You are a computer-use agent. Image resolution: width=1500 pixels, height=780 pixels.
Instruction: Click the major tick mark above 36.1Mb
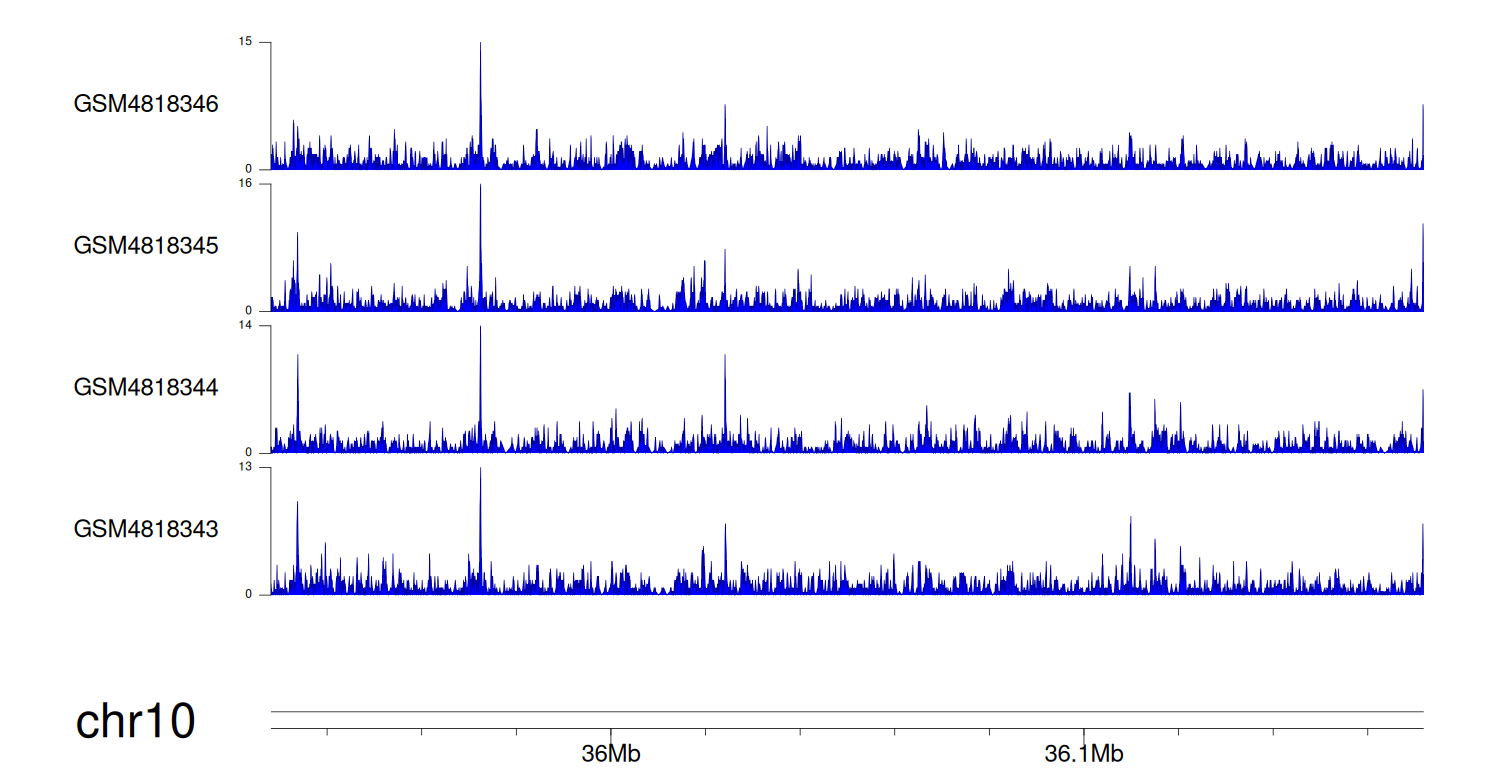pyautogui.click(x=1084, y=734)
